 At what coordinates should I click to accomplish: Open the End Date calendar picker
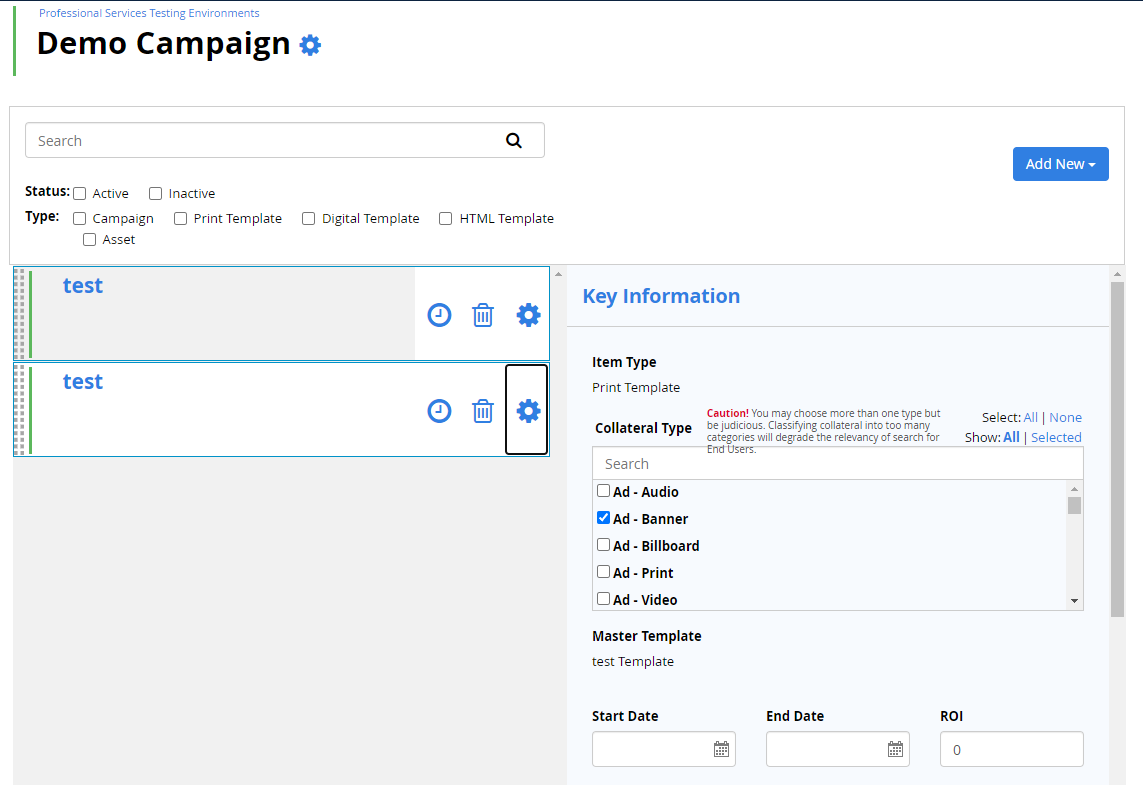[895, 749]
